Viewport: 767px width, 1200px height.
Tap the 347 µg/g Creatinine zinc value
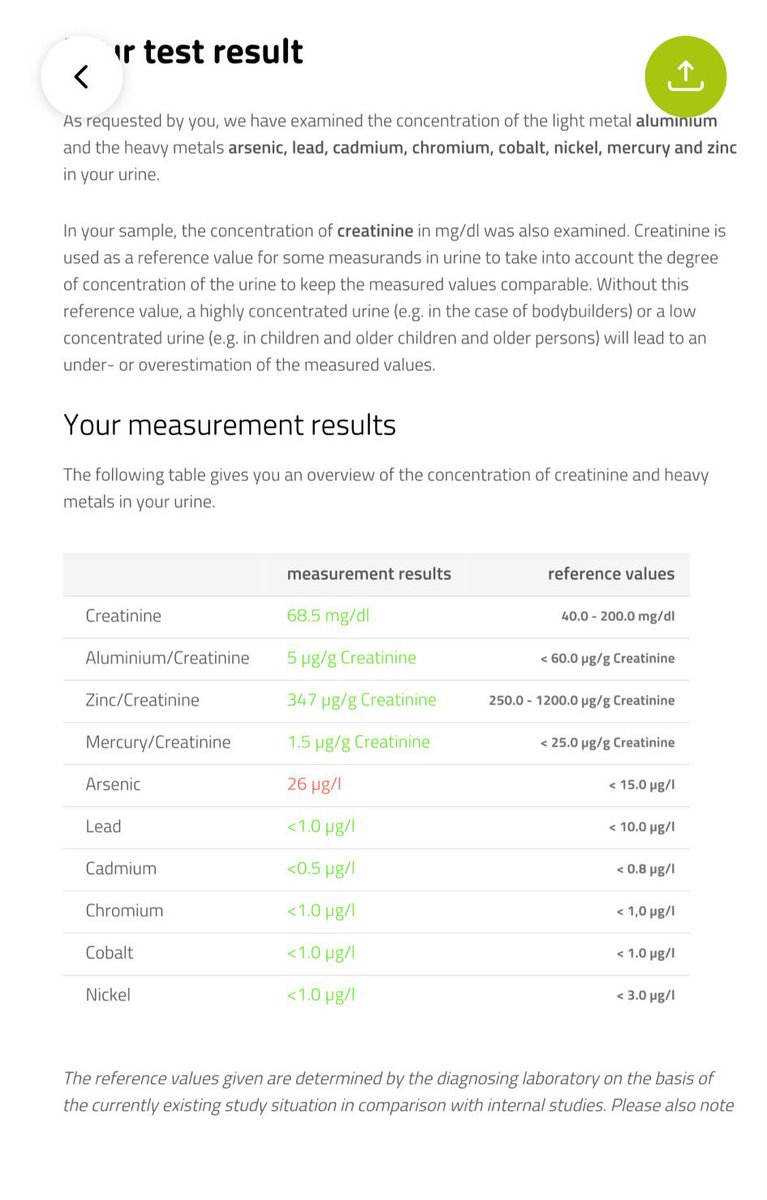coord(361,701)
